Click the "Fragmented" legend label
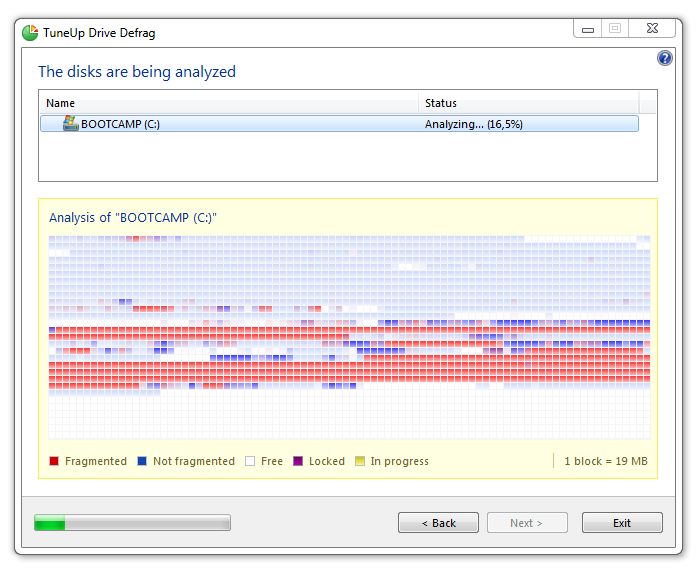This screenshot has width=699, height=569. pyautogui.click(x=96, y=461)
